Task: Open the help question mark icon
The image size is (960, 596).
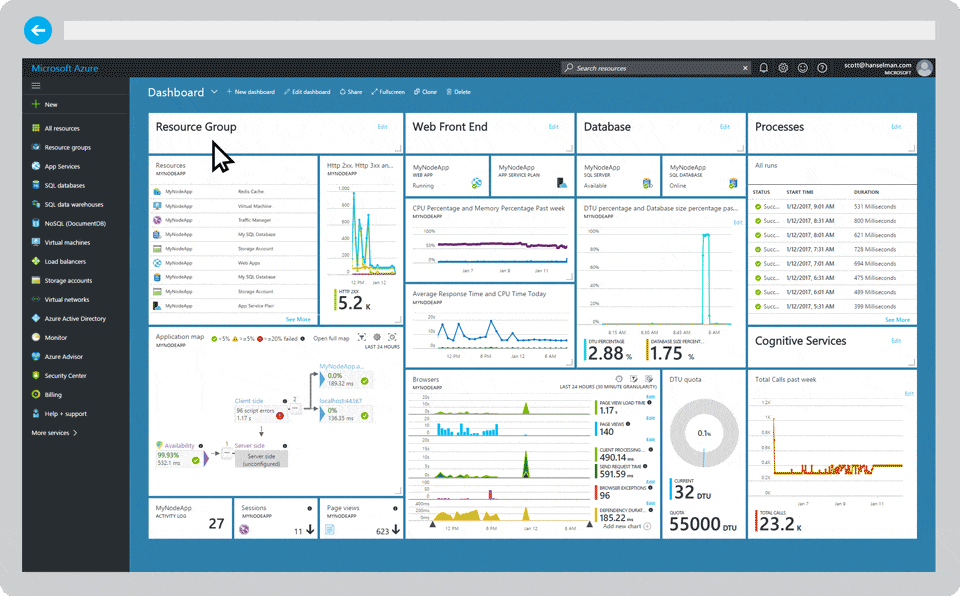Action: [822, 67]
